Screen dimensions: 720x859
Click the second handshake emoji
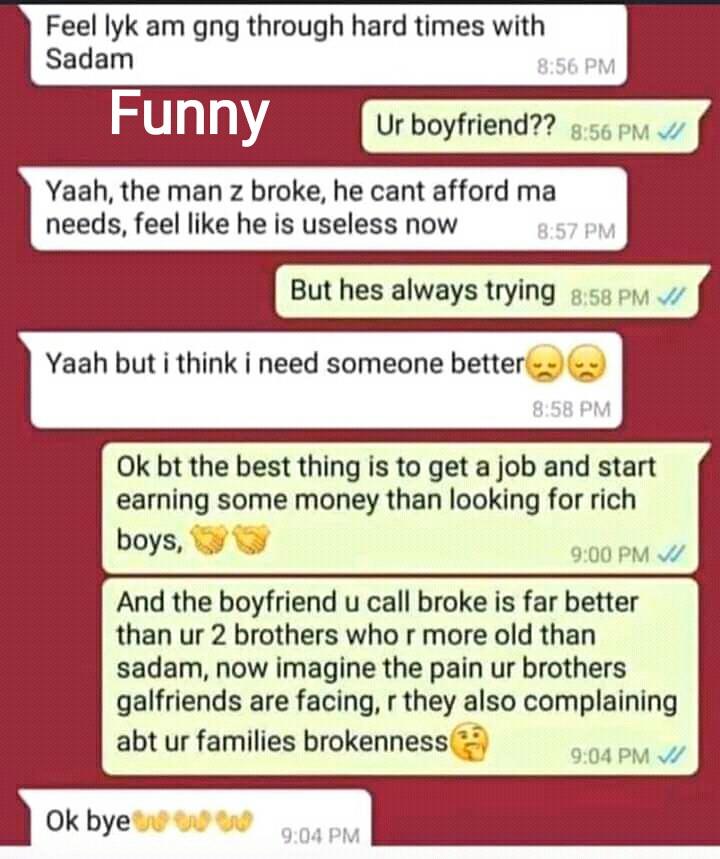coord(251,540)
